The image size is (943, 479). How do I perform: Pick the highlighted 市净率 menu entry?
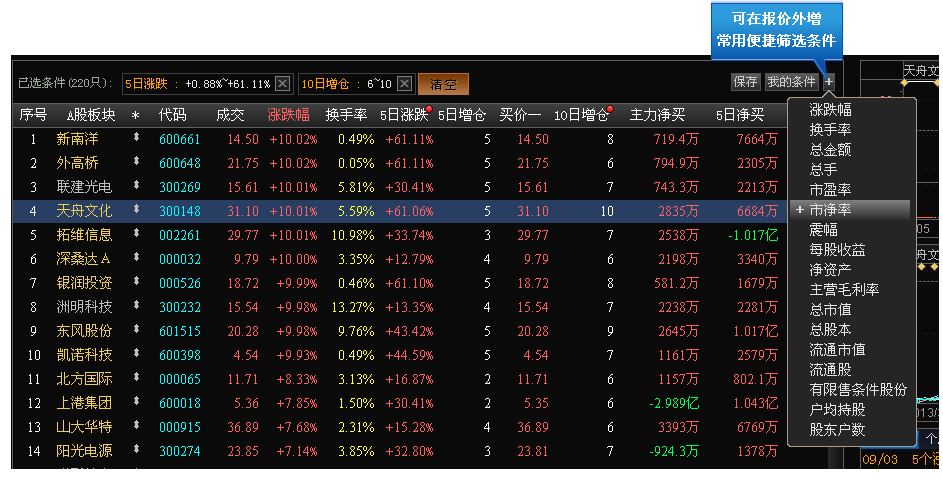pos(850,209)
